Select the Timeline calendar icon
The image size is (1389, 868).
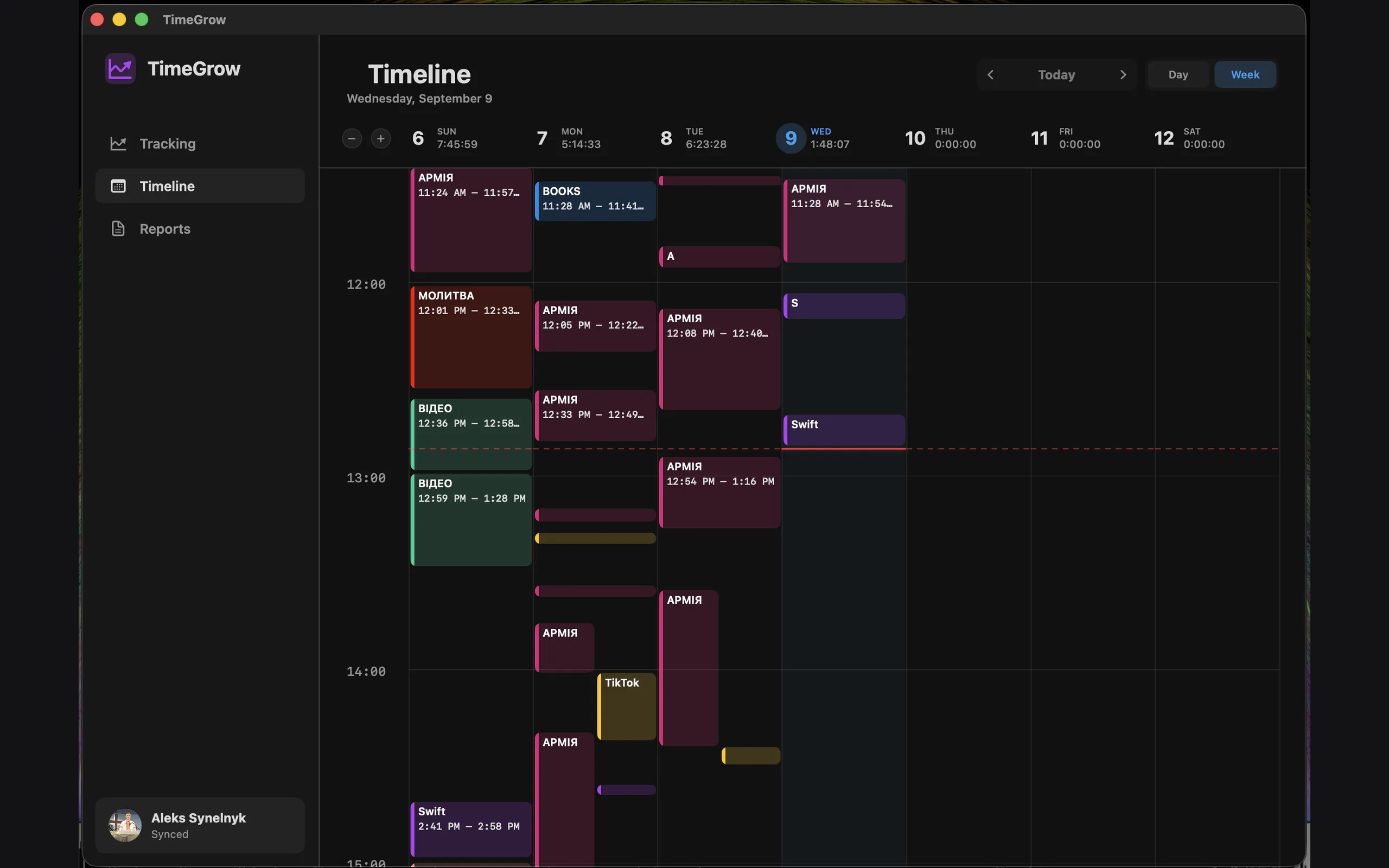pos(118,186)
